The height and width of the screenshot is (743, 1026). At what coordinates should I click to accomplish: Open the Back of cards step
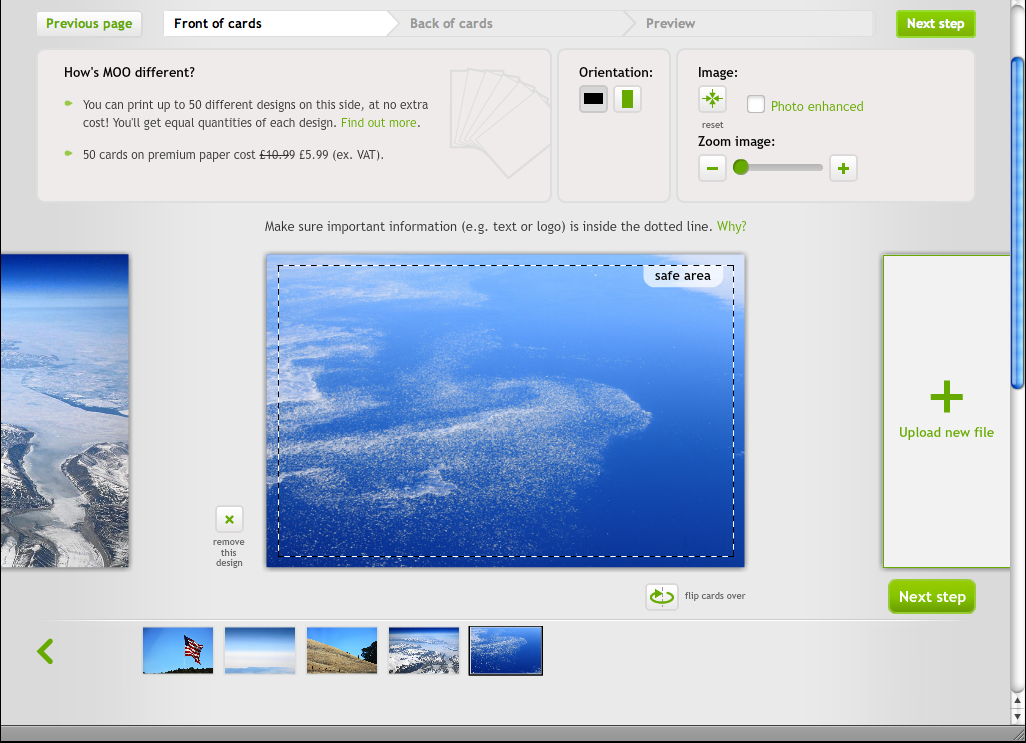point(451,23)
